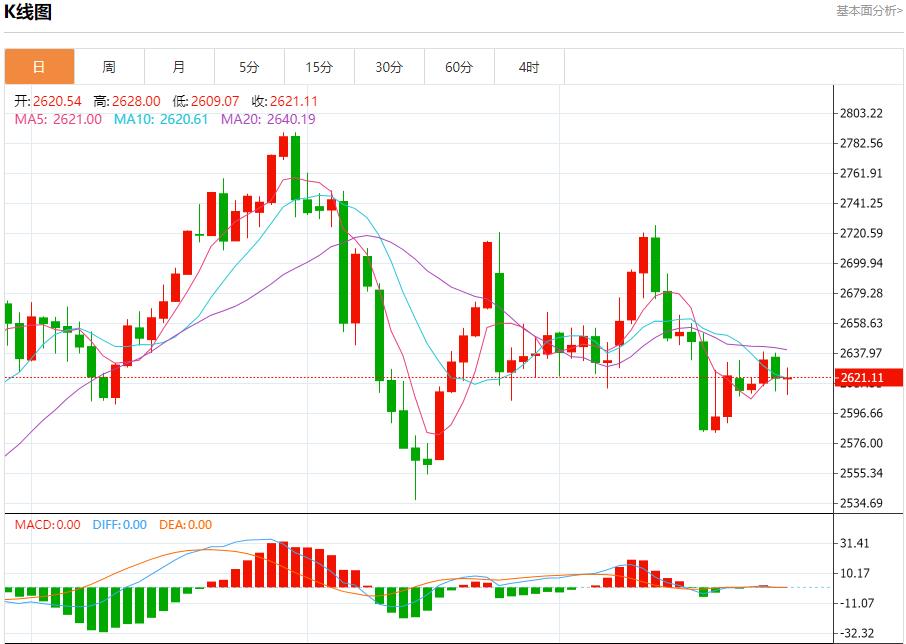Choose the 60分 interval tab
Screen dimensions: 906x644
tap(459, 67)
